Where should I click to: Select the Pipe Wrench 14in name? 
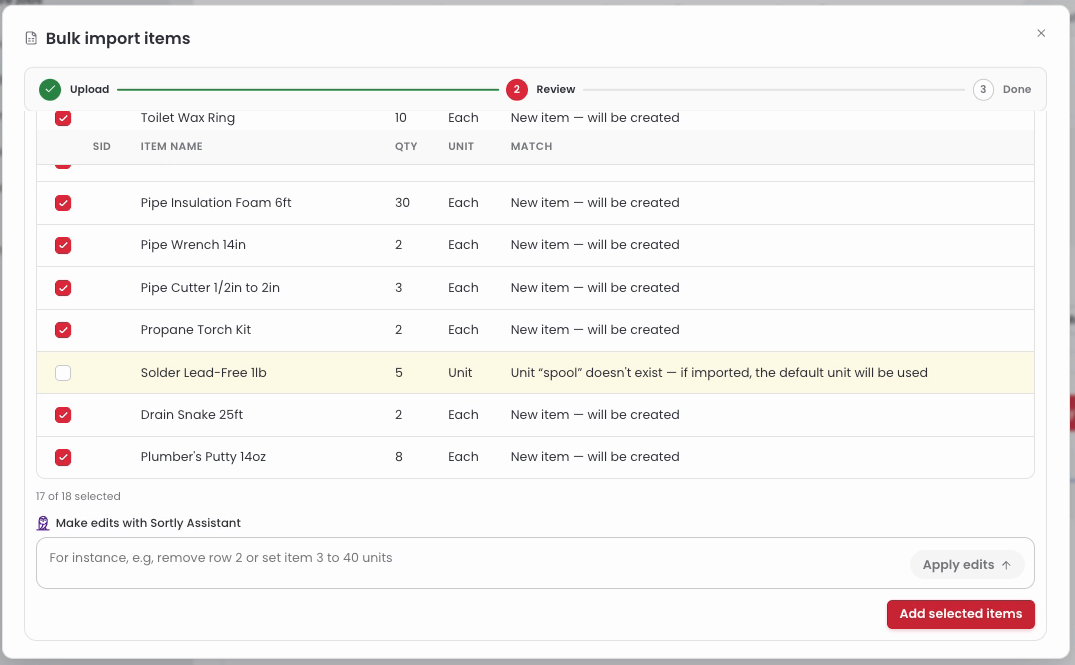(x=193, y=245)
